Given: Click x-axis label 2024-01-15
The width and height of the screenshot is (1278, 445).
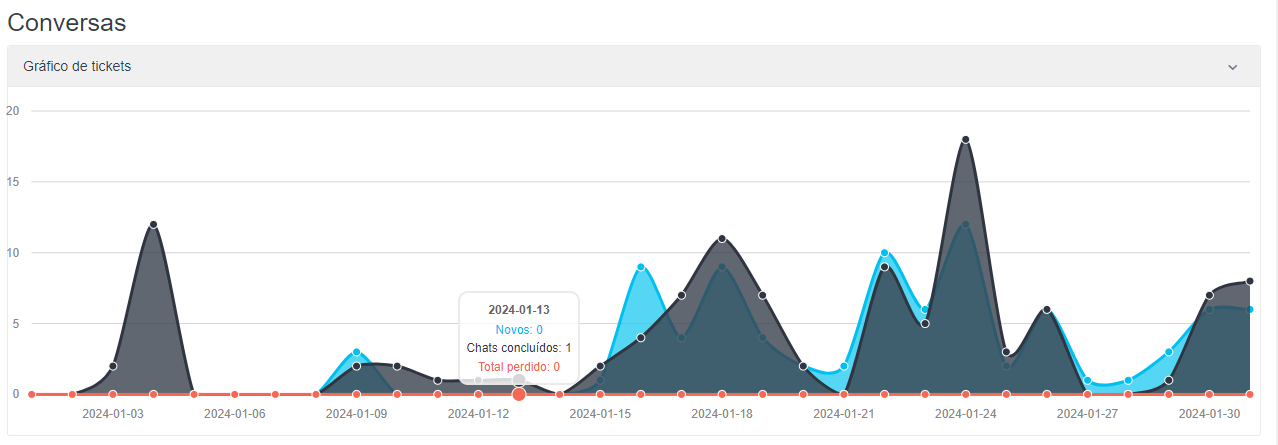Looking at the screenshot, I should [600, 413].
